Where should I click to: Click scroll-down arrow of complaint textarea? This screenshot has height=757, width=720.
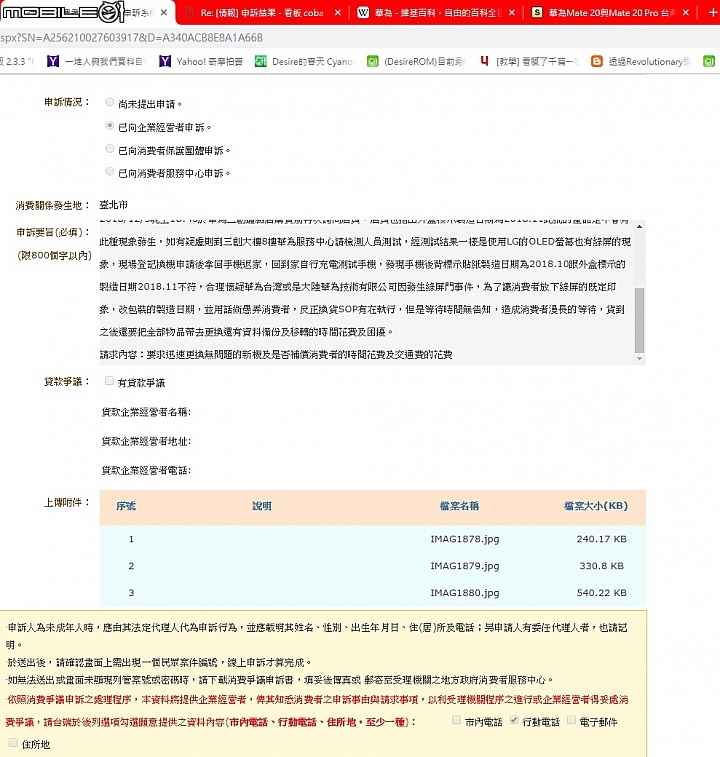pos(639,358)
